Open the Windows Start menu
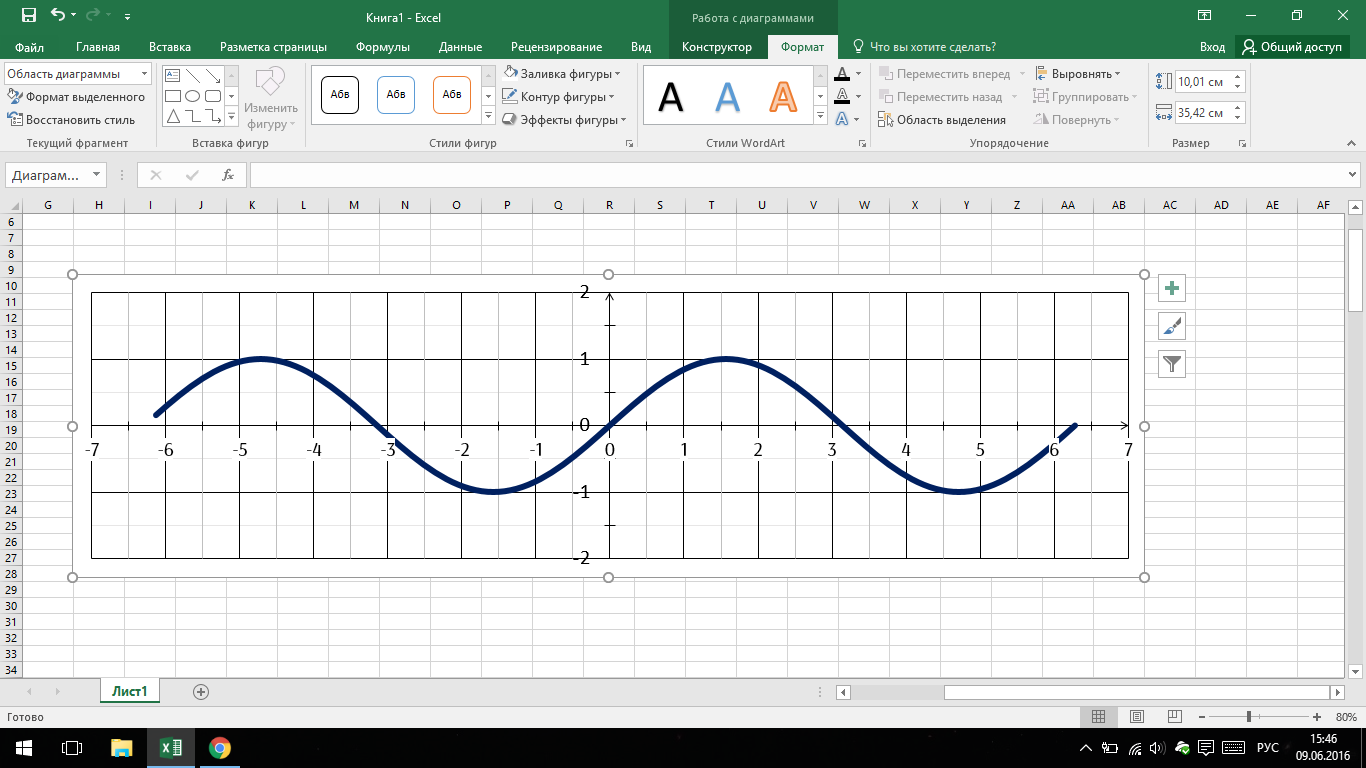 pos(23,747)
